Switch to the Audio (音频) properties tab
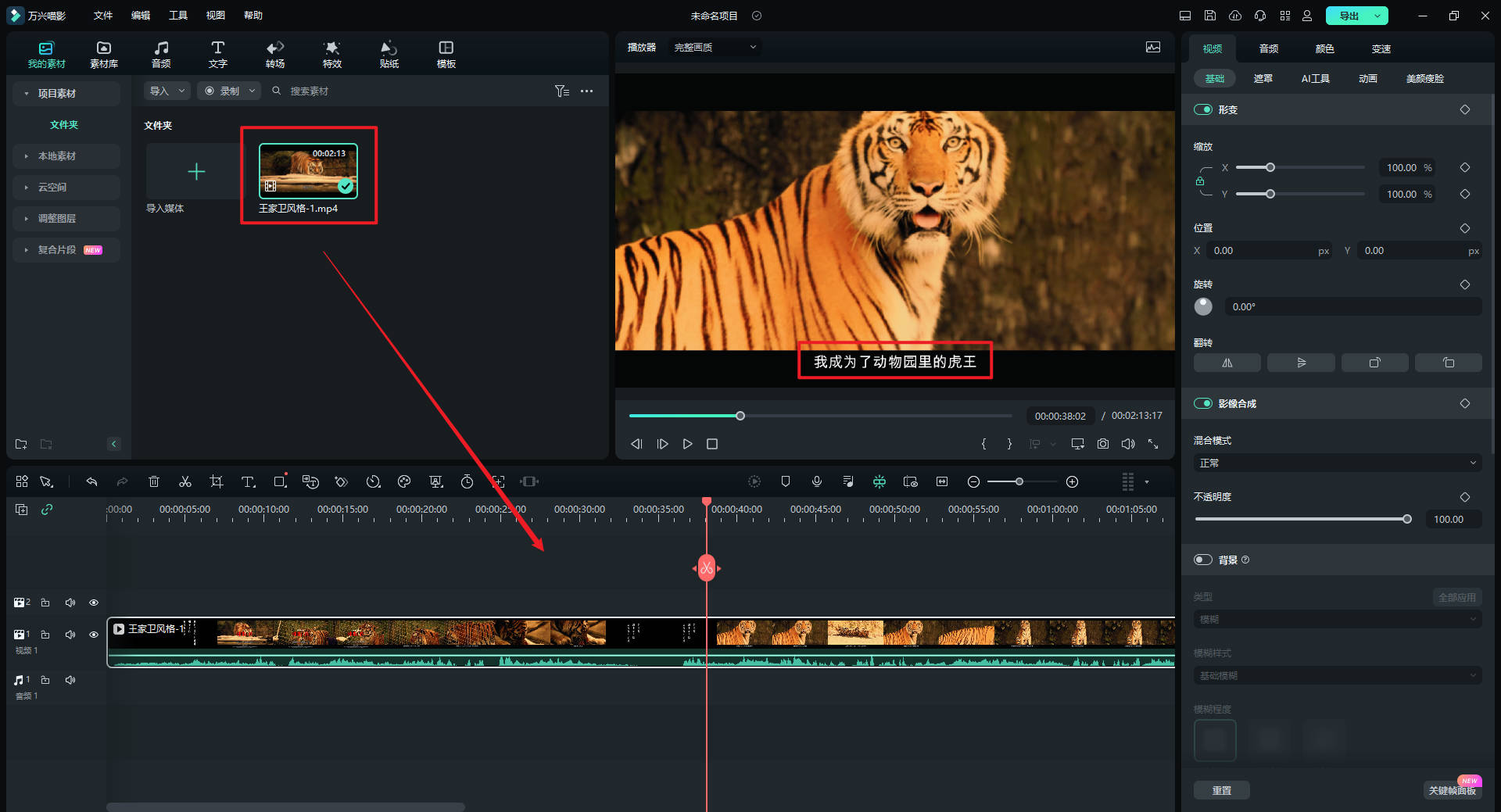Viewport: 1501px width, 812px height. (x=1268, y=48)
